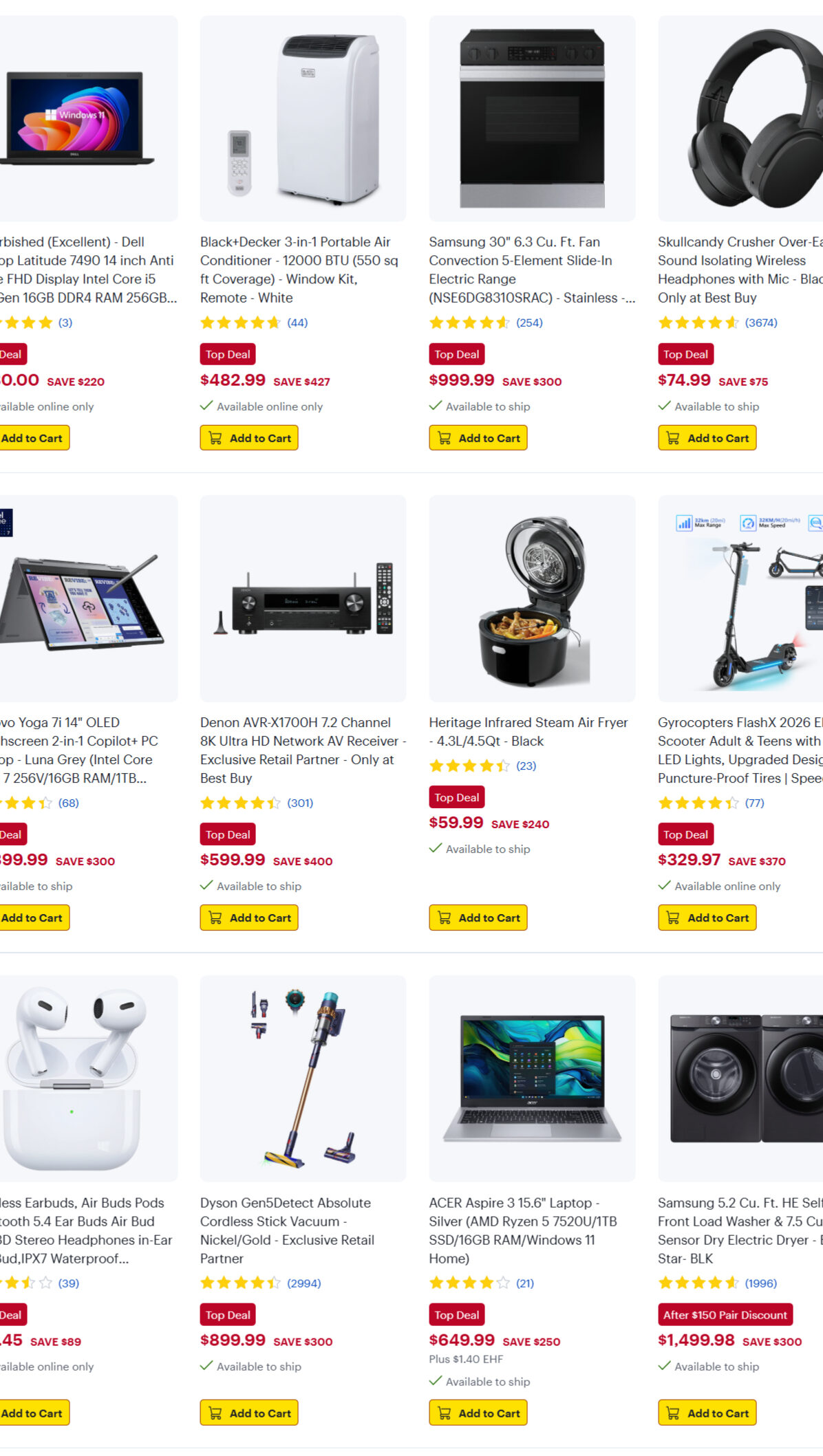Image resolution: width=823 pixels, height=1456 pixels.
Task: Click Top Deal badge on Denon receiver
Action: pos(228,834)
